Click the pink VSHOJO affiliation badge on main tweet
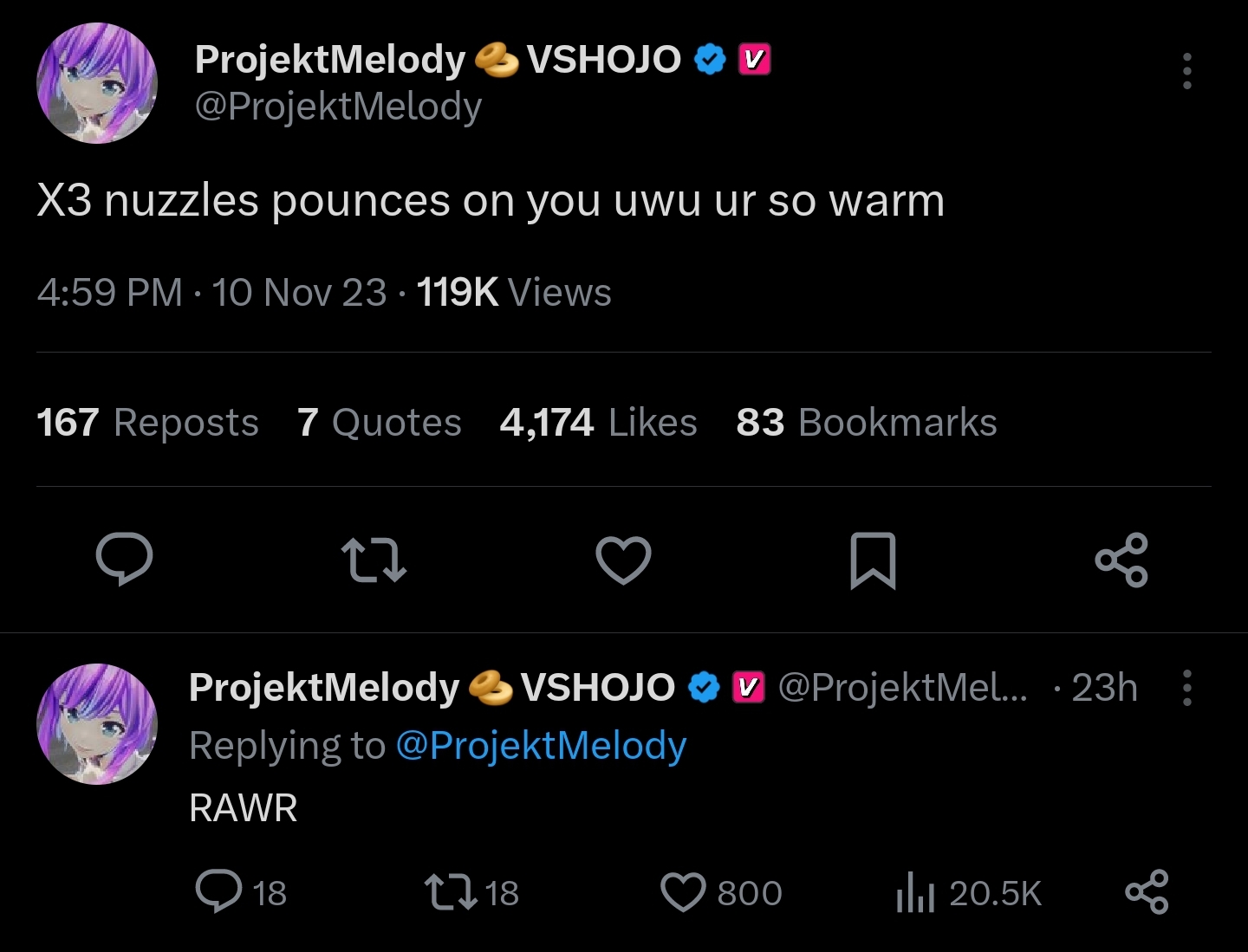 [x=754, y=60]
